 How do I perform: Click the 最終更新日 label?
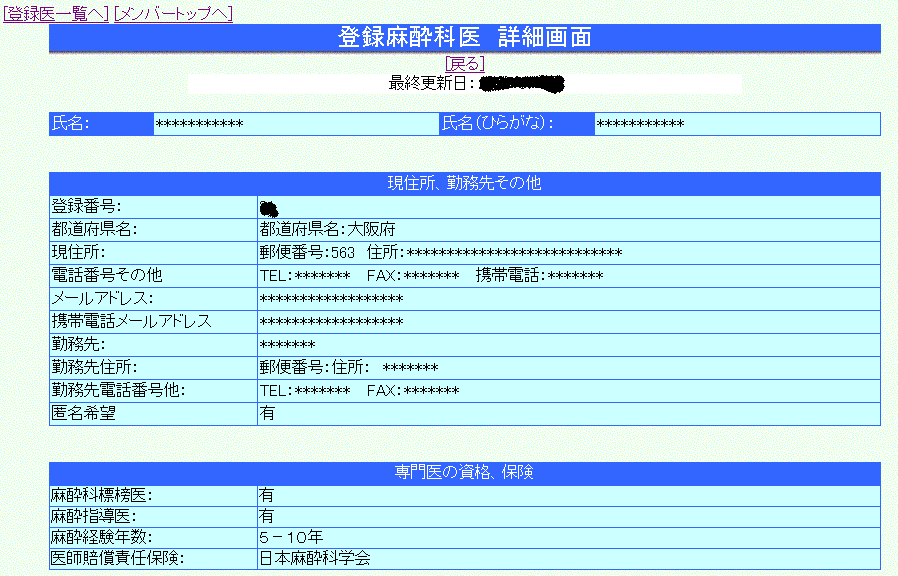click(431, 83)
